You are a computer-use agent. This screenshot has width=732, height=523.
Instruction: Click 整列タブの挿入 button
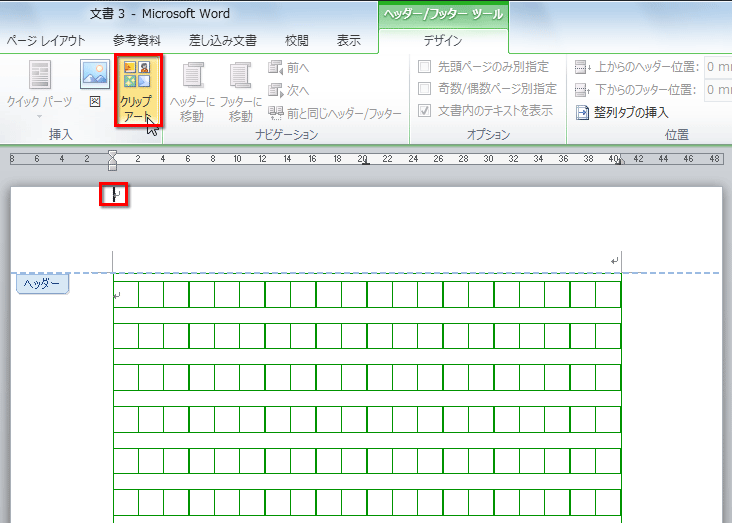pos(622,113)
